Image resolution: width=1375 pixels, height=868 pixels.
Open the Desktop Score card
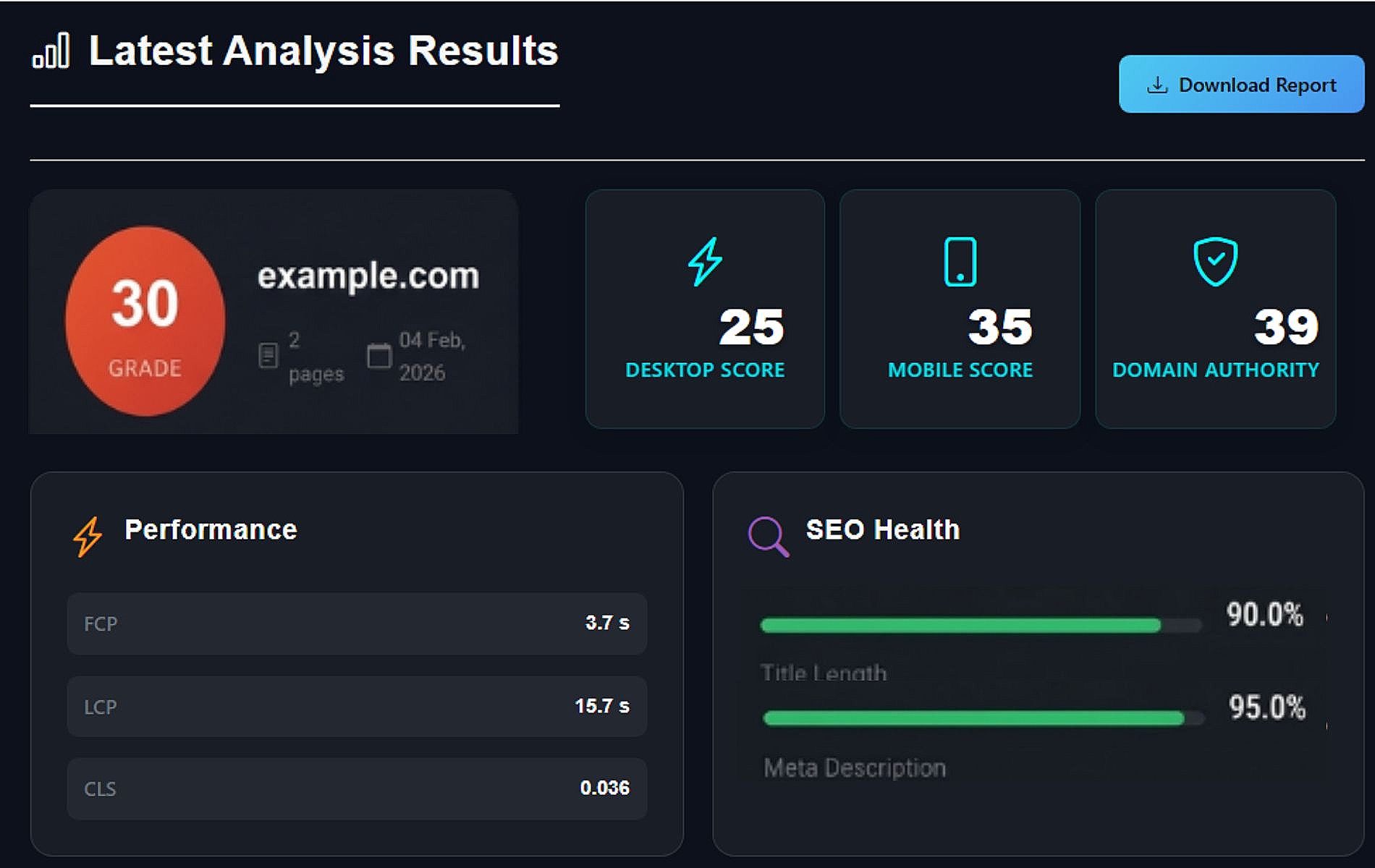[x=705, y=309]
